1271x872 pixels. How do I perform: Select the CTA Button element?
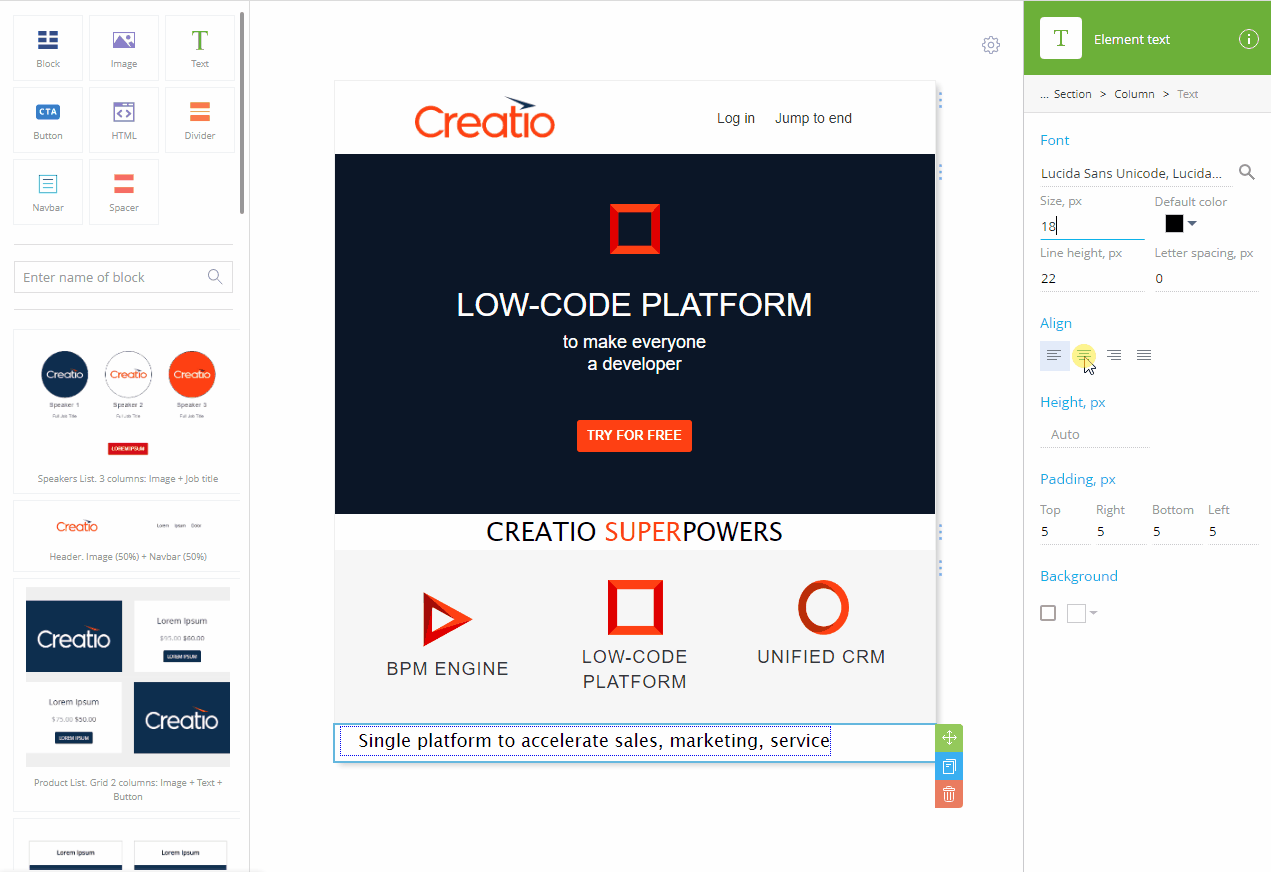[48, 120]
